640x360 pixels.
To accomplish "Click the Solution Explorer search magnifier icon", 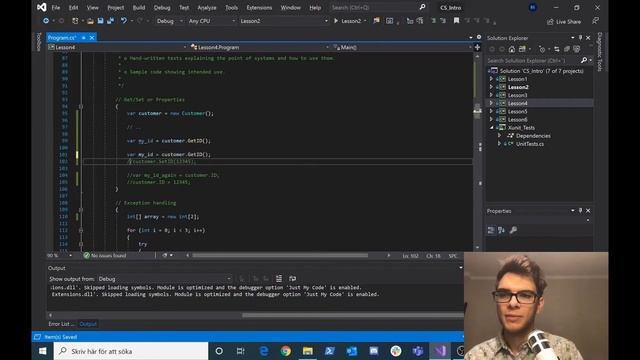I will (584, 60).
